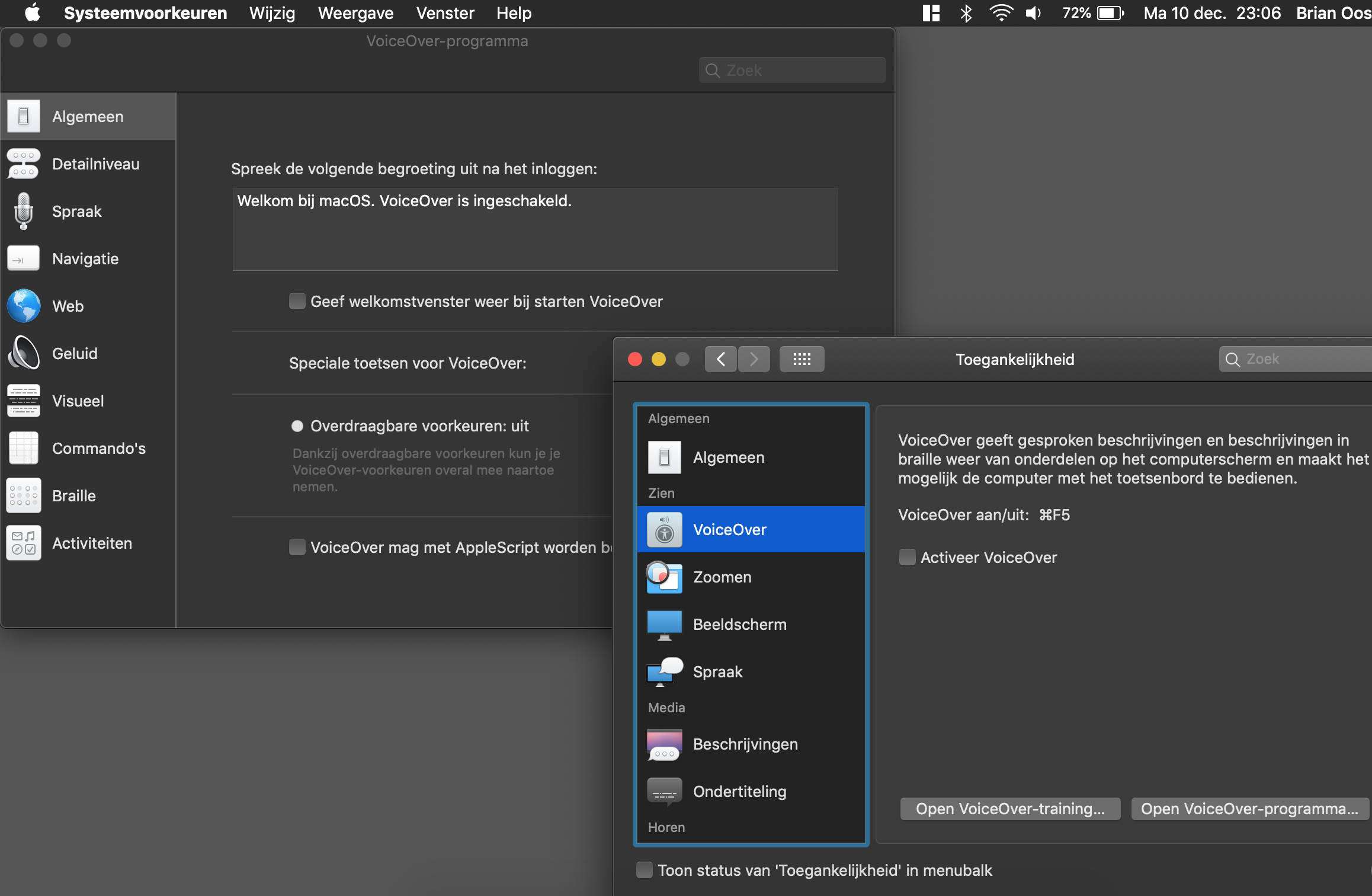This screenshot has width=1372, height=896.
Task: Click the date and time in menu bar
Action: (1211, 13)
